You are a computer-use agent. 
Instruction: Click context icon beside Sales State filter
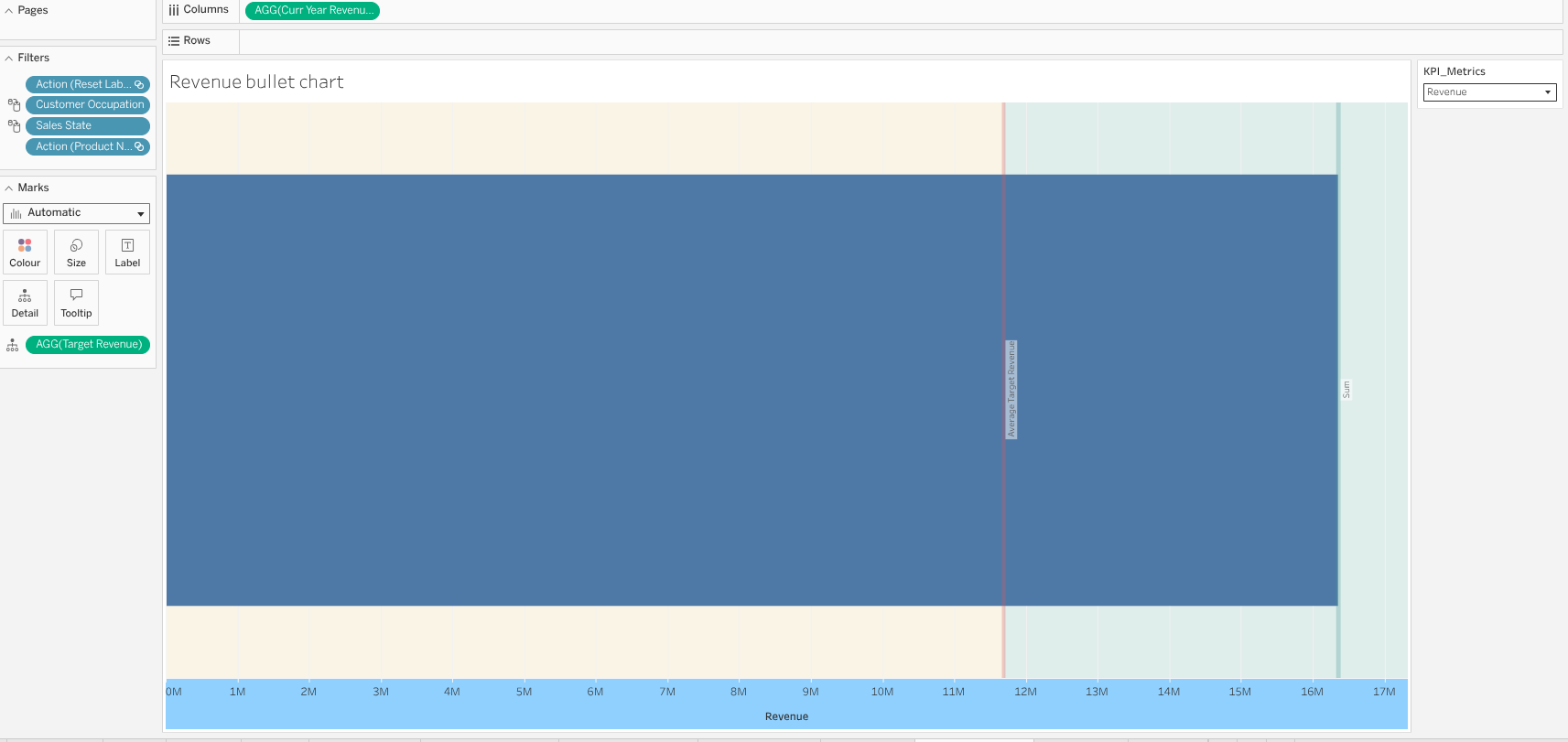coord(14,126)
